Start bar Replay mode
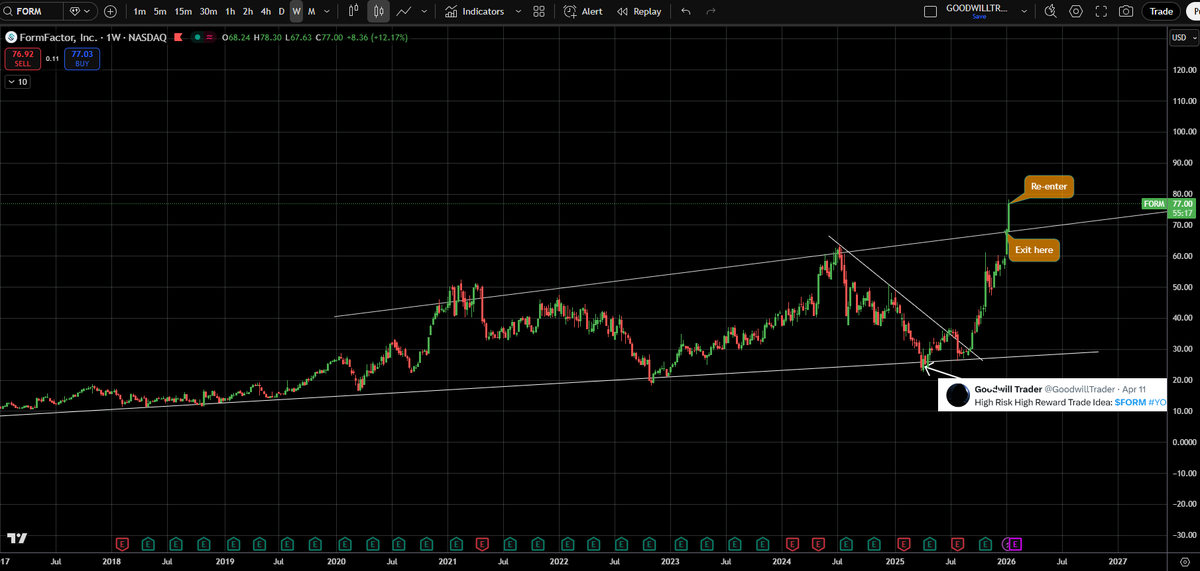This screenshot has height=571, width=1200. coord(639,12)
